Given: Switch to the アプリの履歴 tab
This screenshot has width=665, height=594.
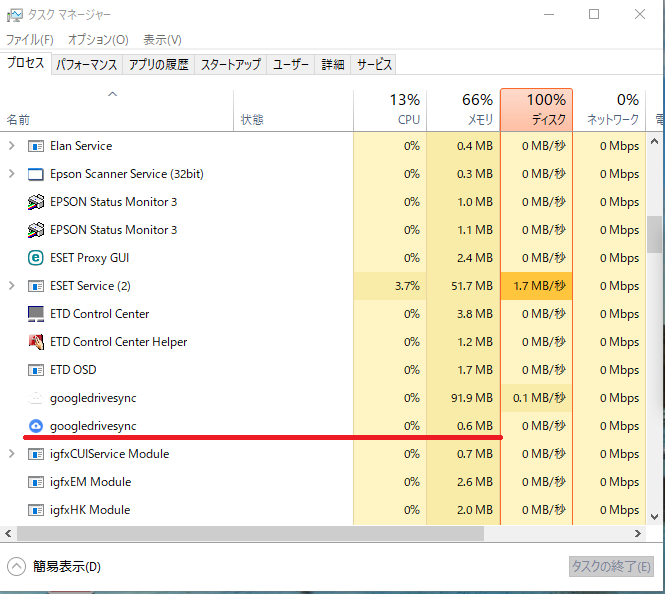Looking at the screenshot, I should (x=159, y=65).
